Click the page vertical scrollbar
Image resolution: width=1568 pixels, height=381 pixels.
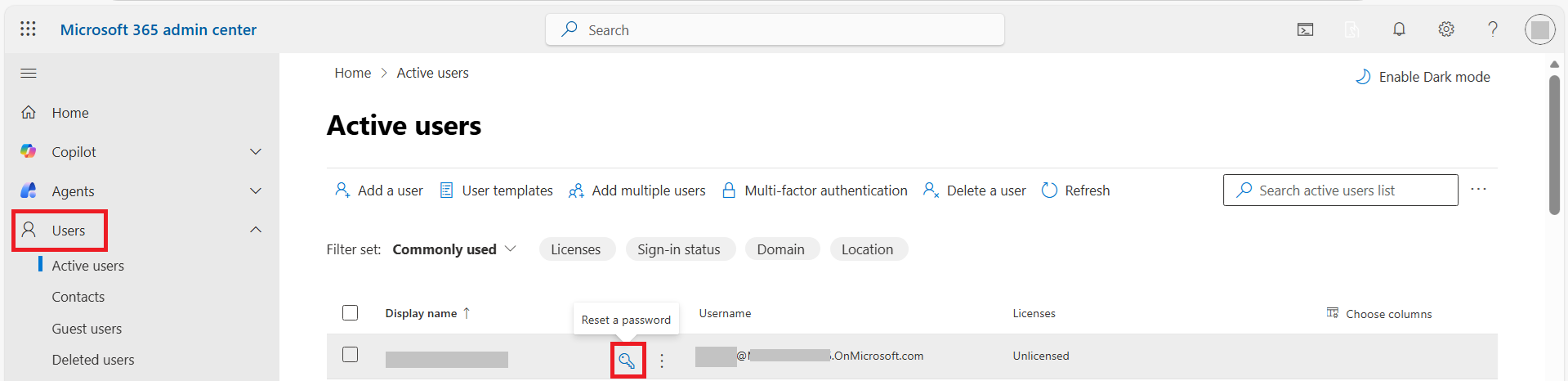[x=1554, y=146]
